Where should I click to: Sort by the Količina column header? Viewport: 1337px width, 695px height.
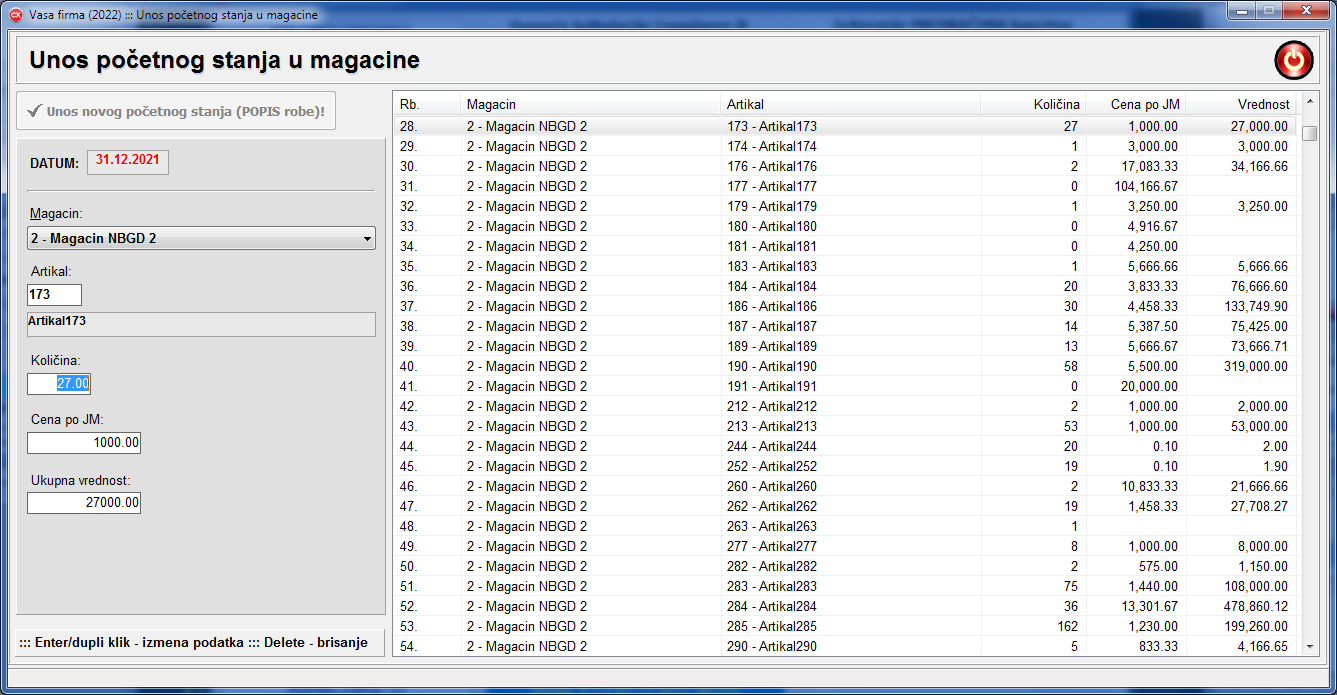[x=1033, y=104]
